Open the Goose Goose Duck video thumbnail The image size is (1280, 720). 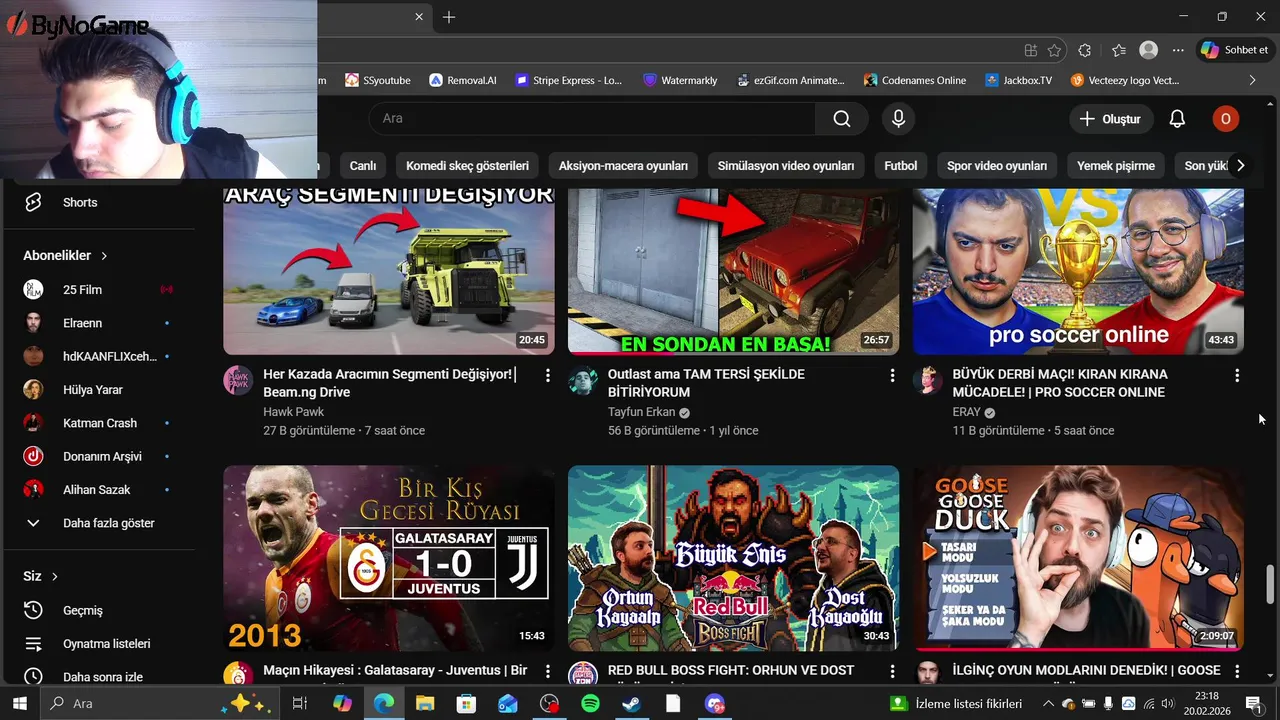pos(1078,558)
